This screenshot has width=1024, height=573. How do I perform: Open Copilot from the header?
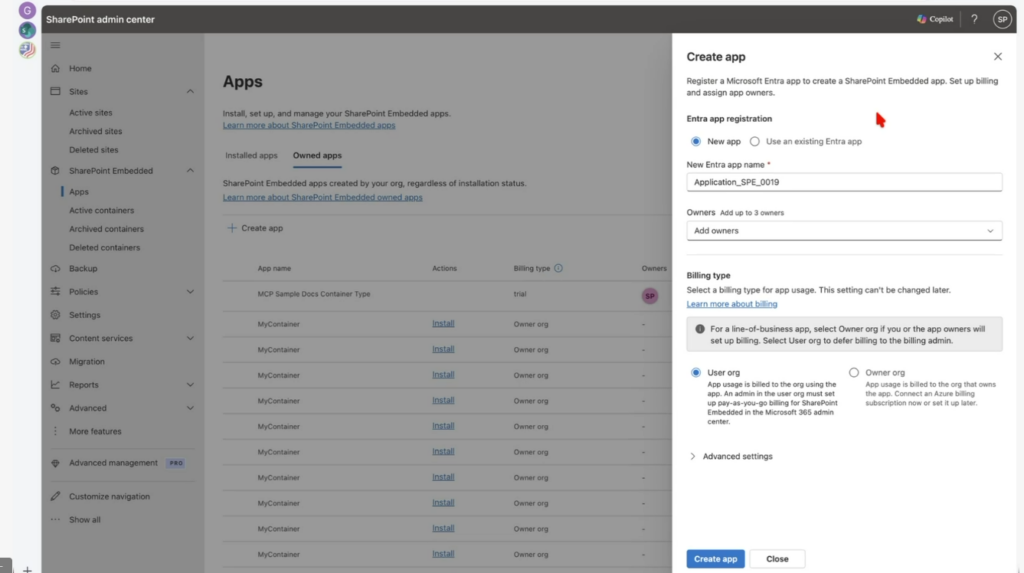pyautogui.click(x=935, y=19)
